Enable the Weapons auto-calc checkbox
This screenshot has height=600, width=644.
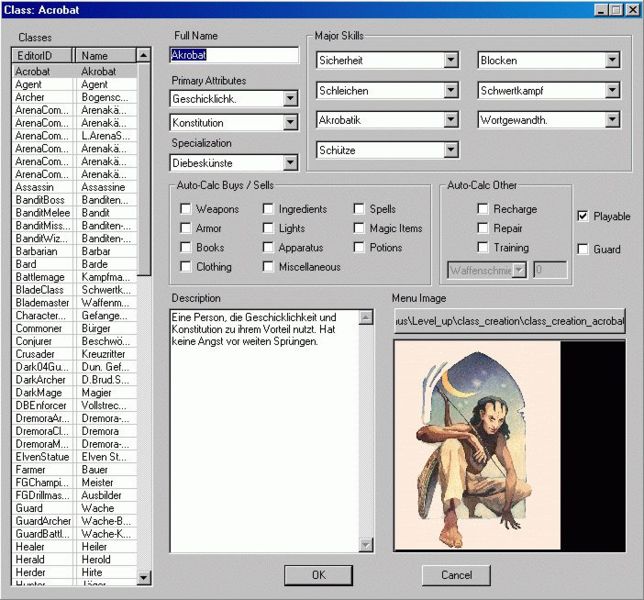tap(186, 209)
